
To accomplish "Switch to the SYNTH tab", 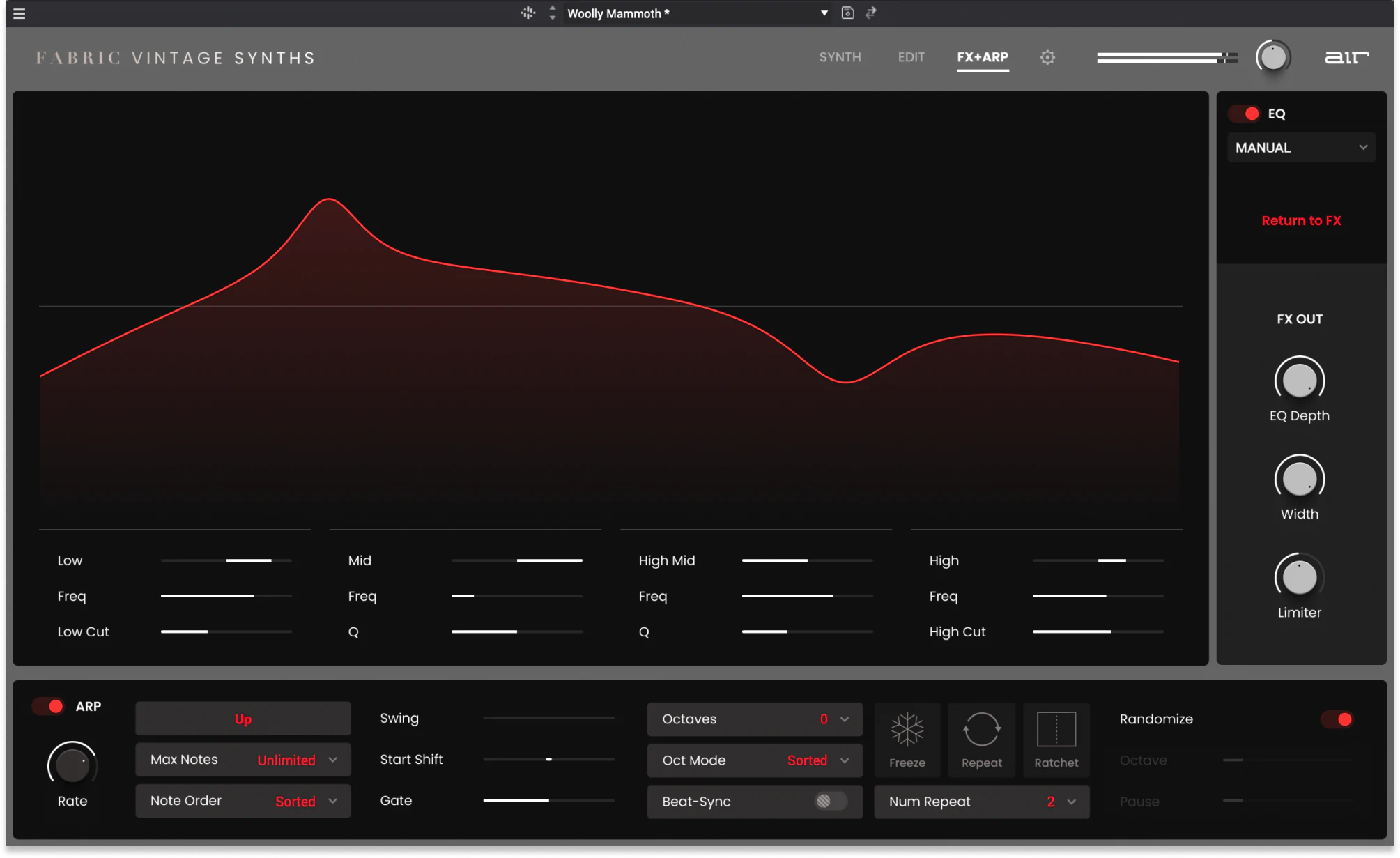I will pyautogui.click(x=840, y=57).
